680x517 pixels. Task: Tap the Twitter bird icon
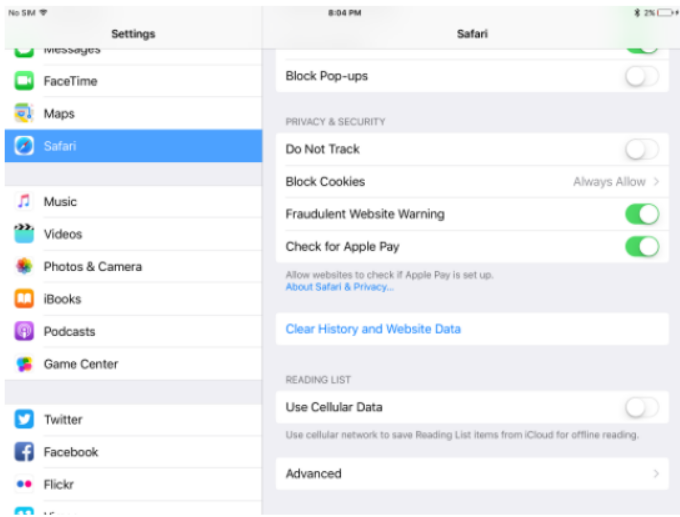click(x=25, y=420)
